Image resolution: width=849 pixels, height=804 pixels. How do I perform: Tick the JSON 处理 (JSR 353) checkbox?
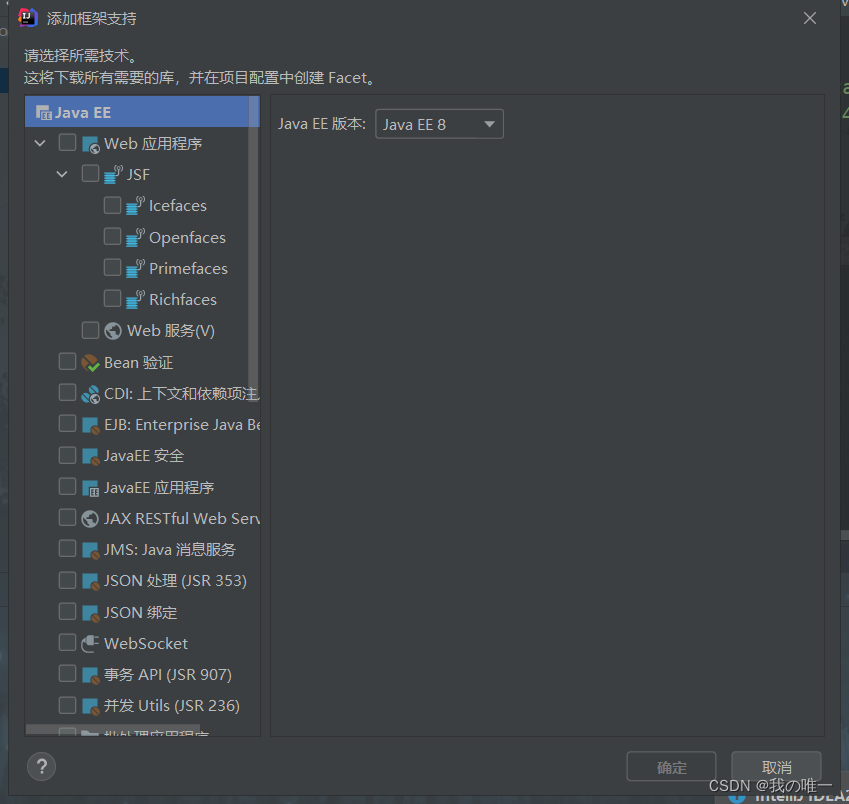click(x=67, y=580)
